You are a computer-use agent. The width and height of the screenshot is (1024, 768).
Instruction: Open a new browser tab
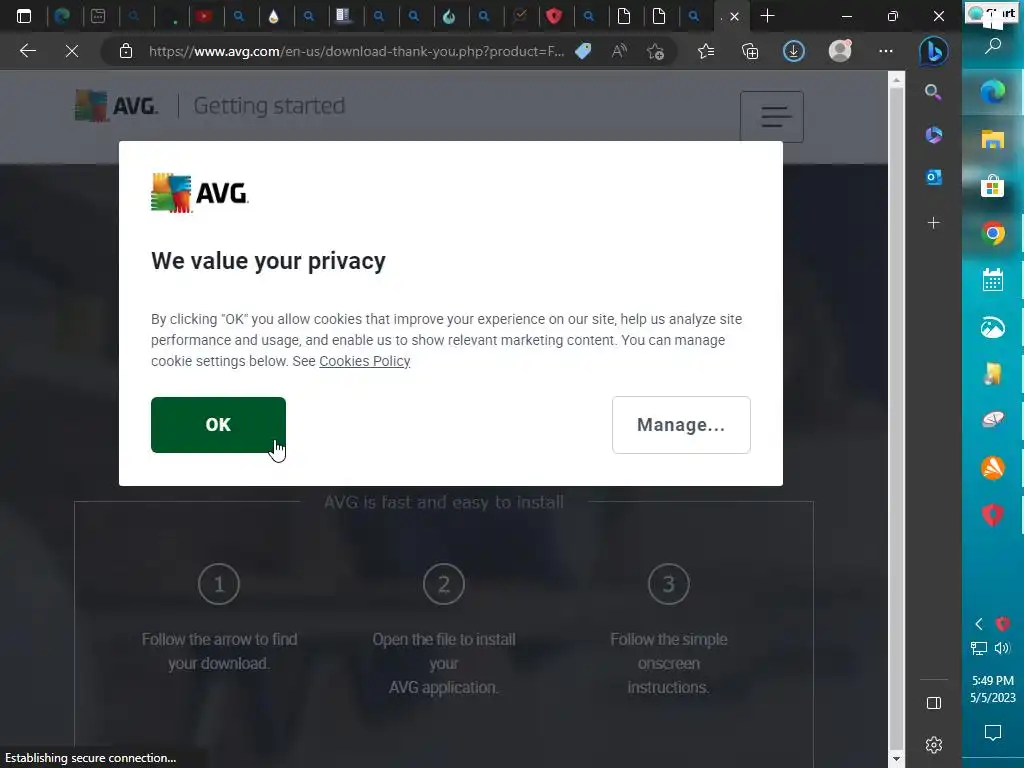(768, 16)
